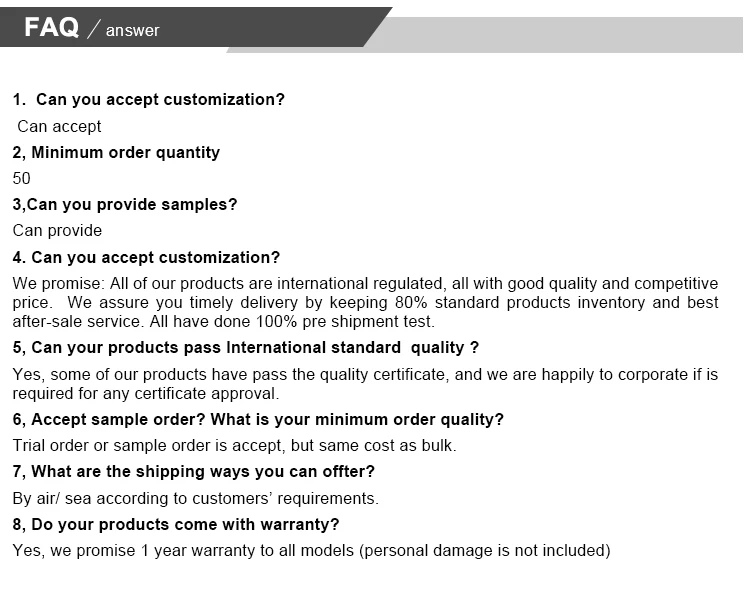Select "Can you provide samples?" question
This screenshot has width=750, height=606.
point(125,204)
